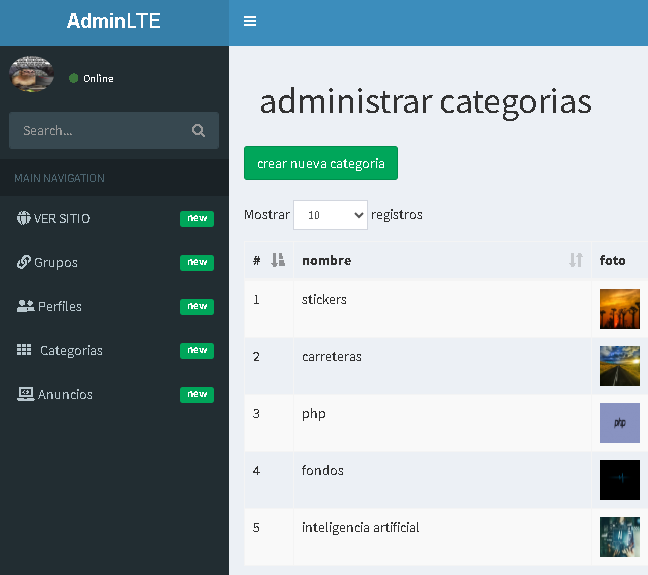Focus the sidebar Search field
The width and height of the screenshot is (648, 575).
pyautogui.click(x=98, y=130)
